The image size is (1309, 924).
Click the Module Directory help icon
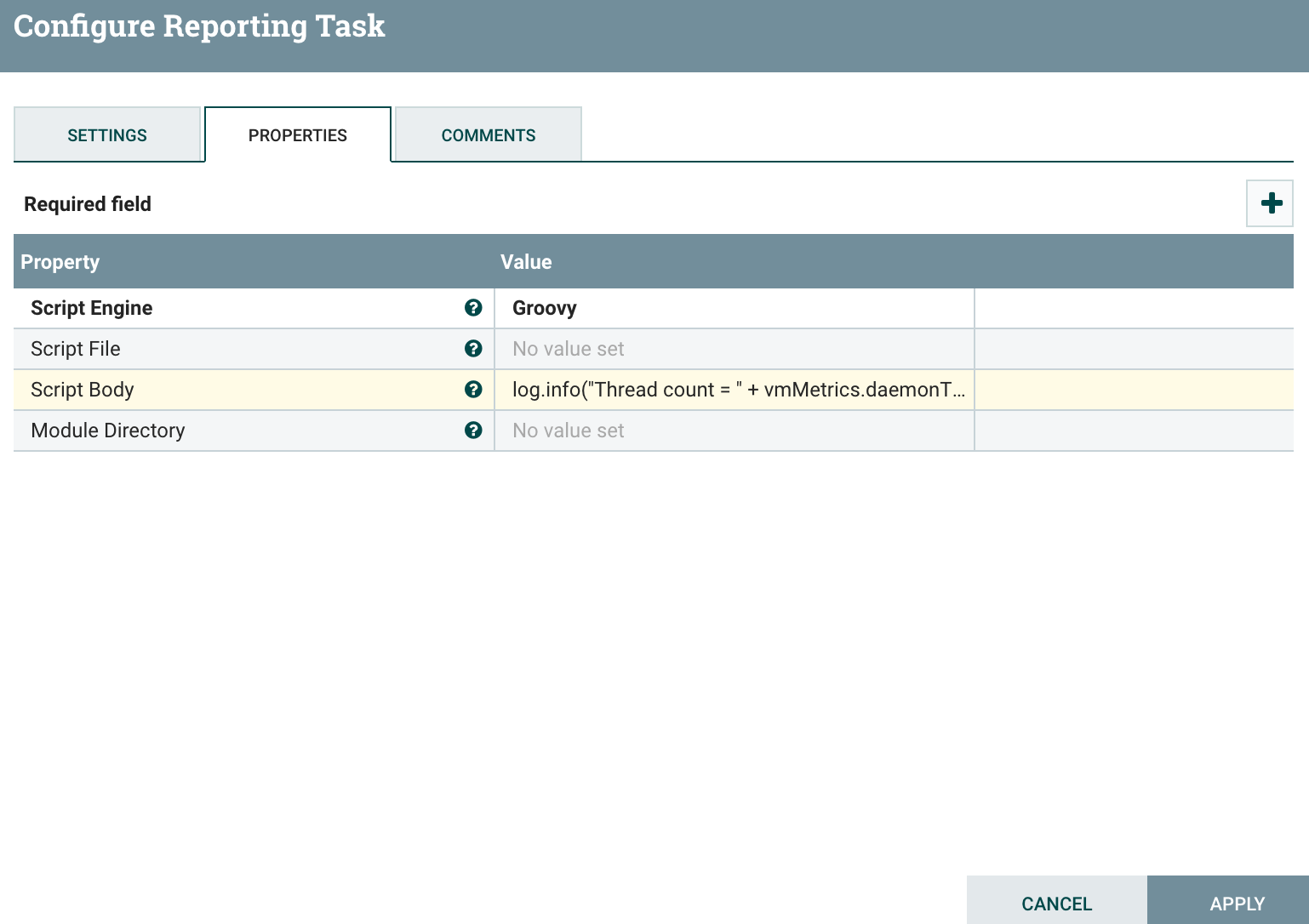click(473, 431)
